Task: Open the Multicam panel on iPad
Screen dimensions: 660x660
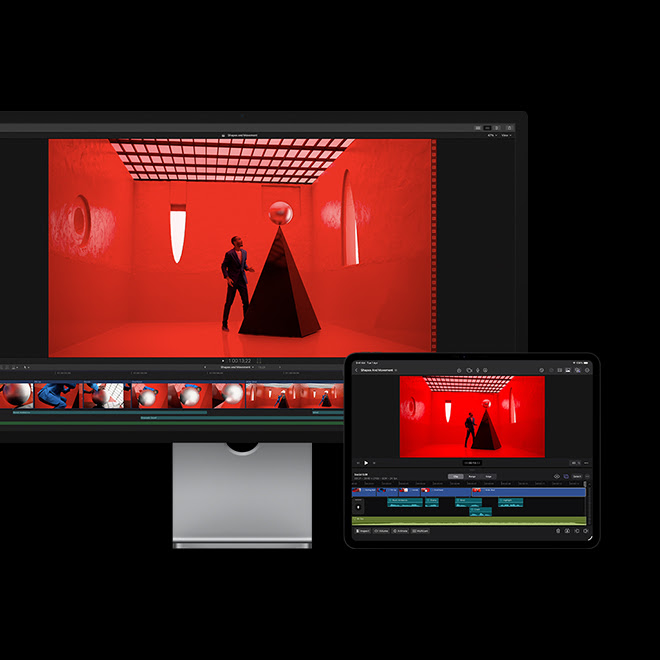Action: [x=420, y=531]
